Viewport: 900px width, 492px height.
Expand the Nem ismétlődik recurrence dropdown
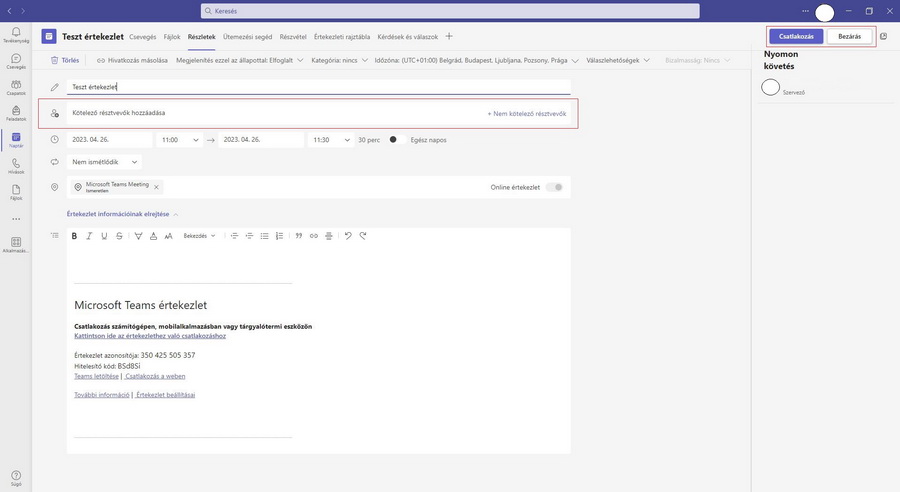pos(106,162)
